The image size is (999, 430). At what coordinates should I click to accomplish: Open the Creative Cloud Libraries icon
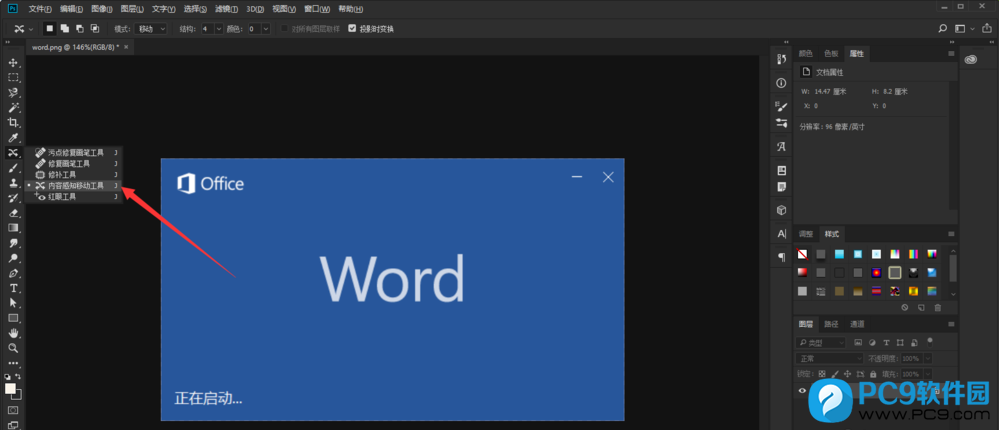(970, 59)
